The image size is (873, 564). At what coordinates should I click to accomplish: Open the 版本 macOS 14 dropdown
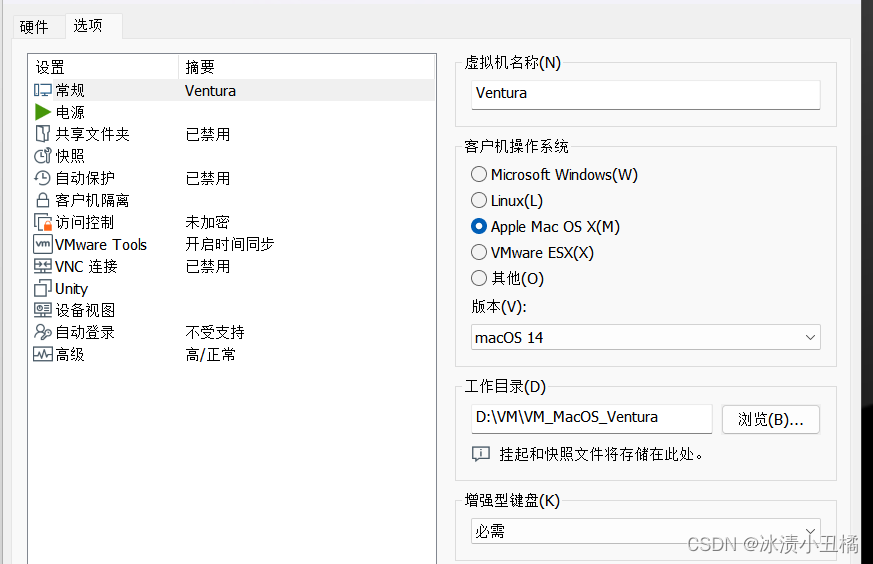[x=646, y=337]
